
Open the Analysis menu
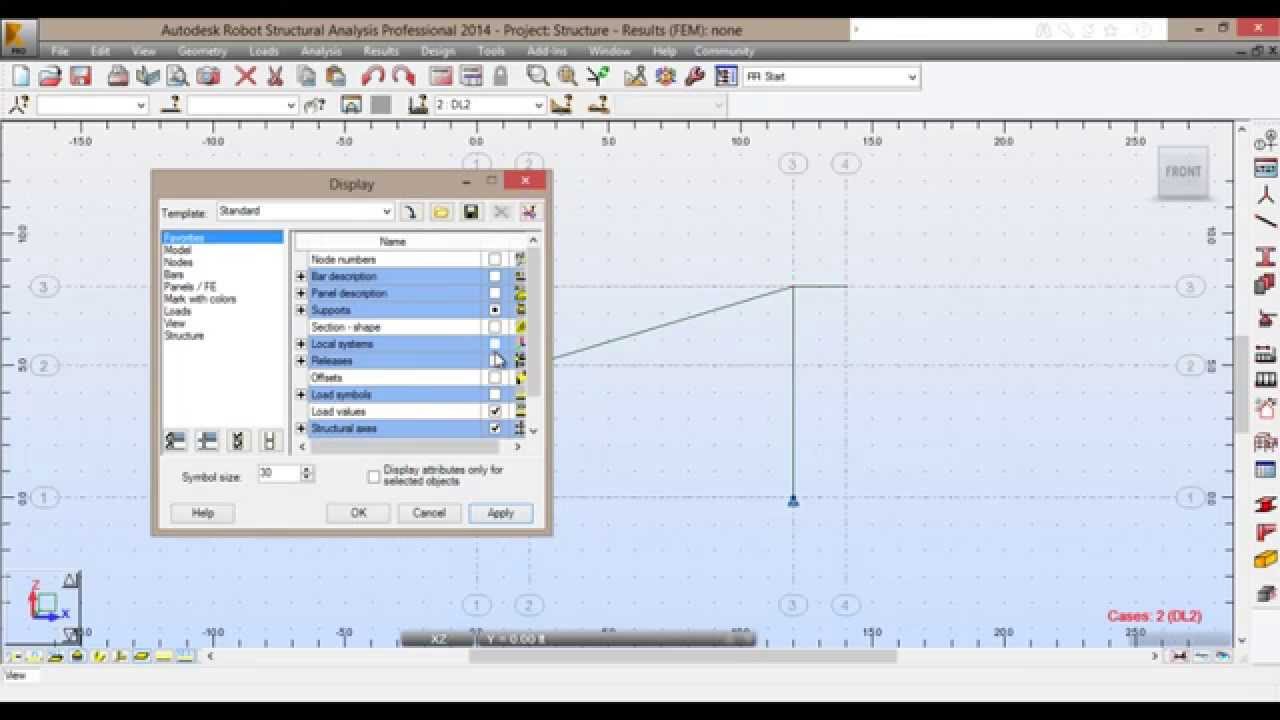(x=321, y=51)
